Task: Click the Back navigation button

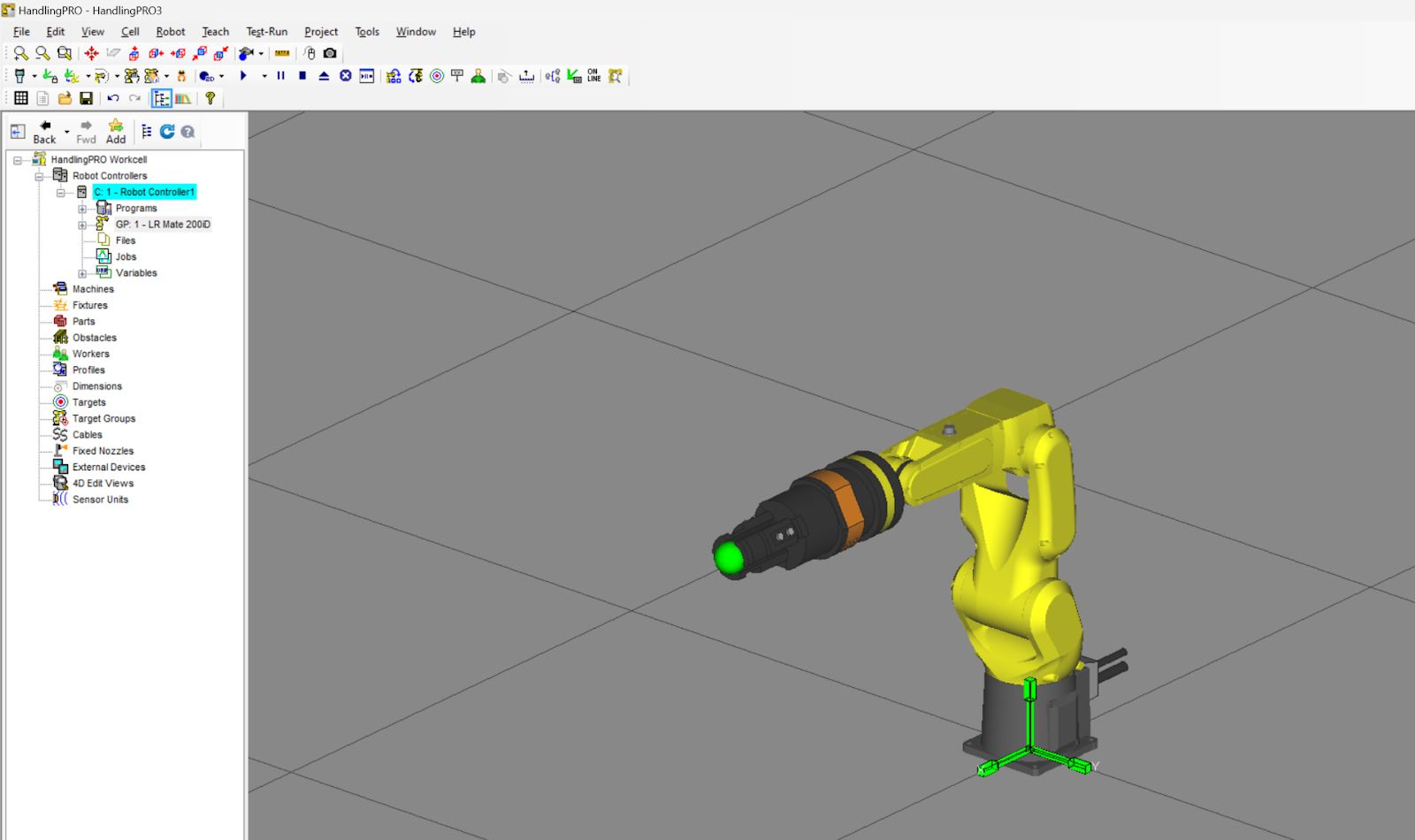Action: coord(44,132)
